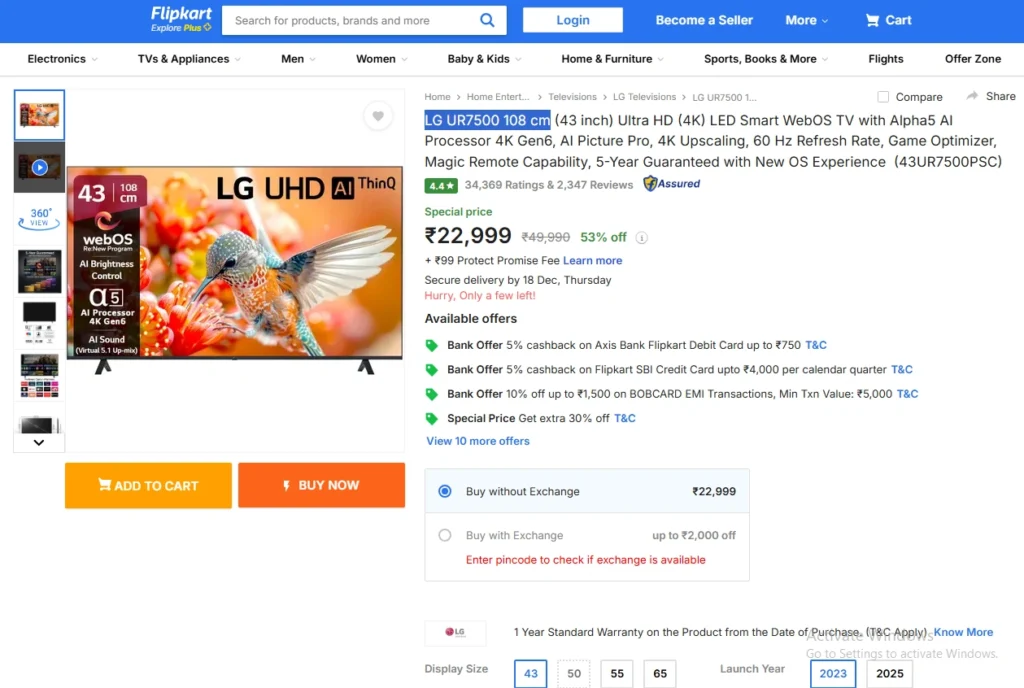
Task: Click the search magnifier icon
Action: coord(487,19)
